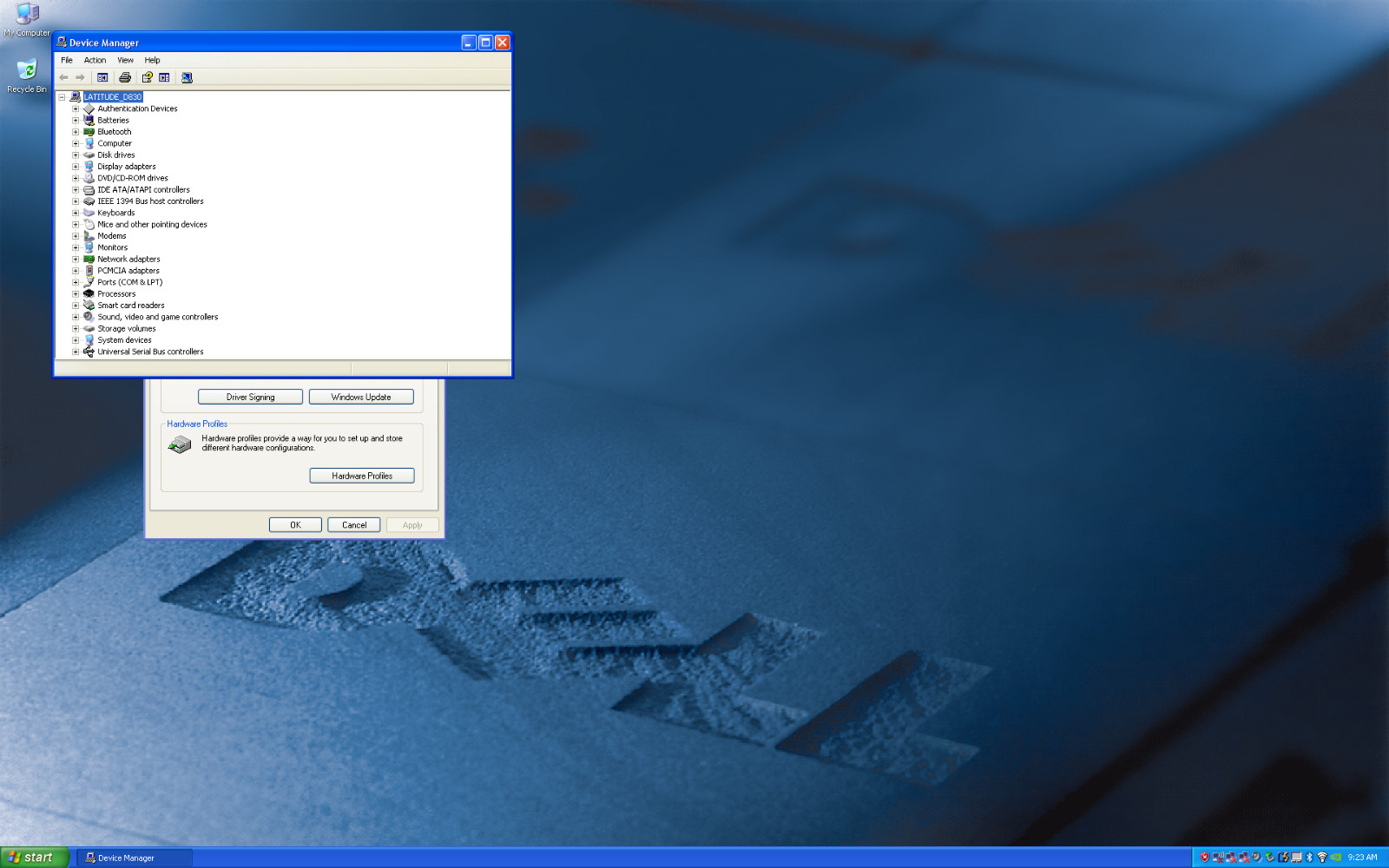Click the Safely Remove Hardware tray icon
1389x868 pixels.
1270,858
